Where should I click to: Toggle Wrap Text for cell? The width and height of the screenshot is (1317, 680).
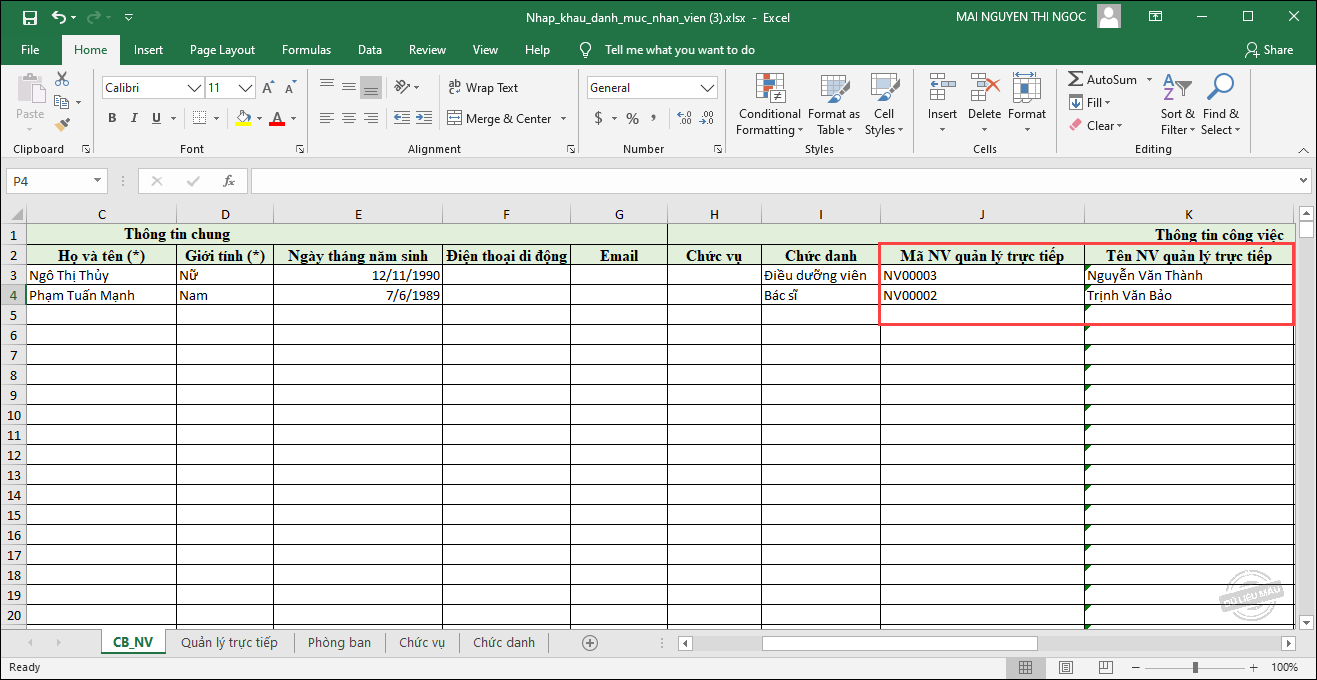point(483,88)
